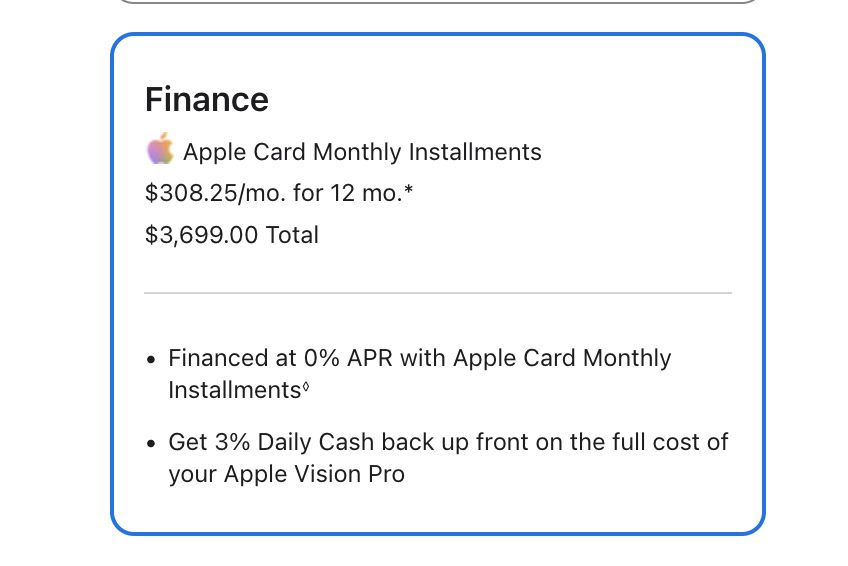The width and height of the screenshot is (848, 566).
Task: Open the asterisk footnote after 12 mo.
Action: click(x=408, y=189)
